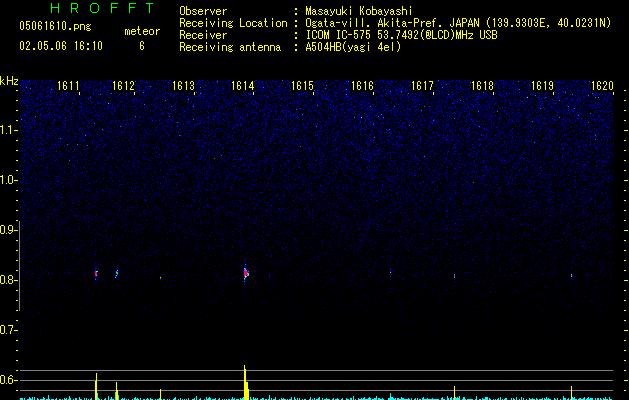Click time axis label 1612

(x=123, y=86)
